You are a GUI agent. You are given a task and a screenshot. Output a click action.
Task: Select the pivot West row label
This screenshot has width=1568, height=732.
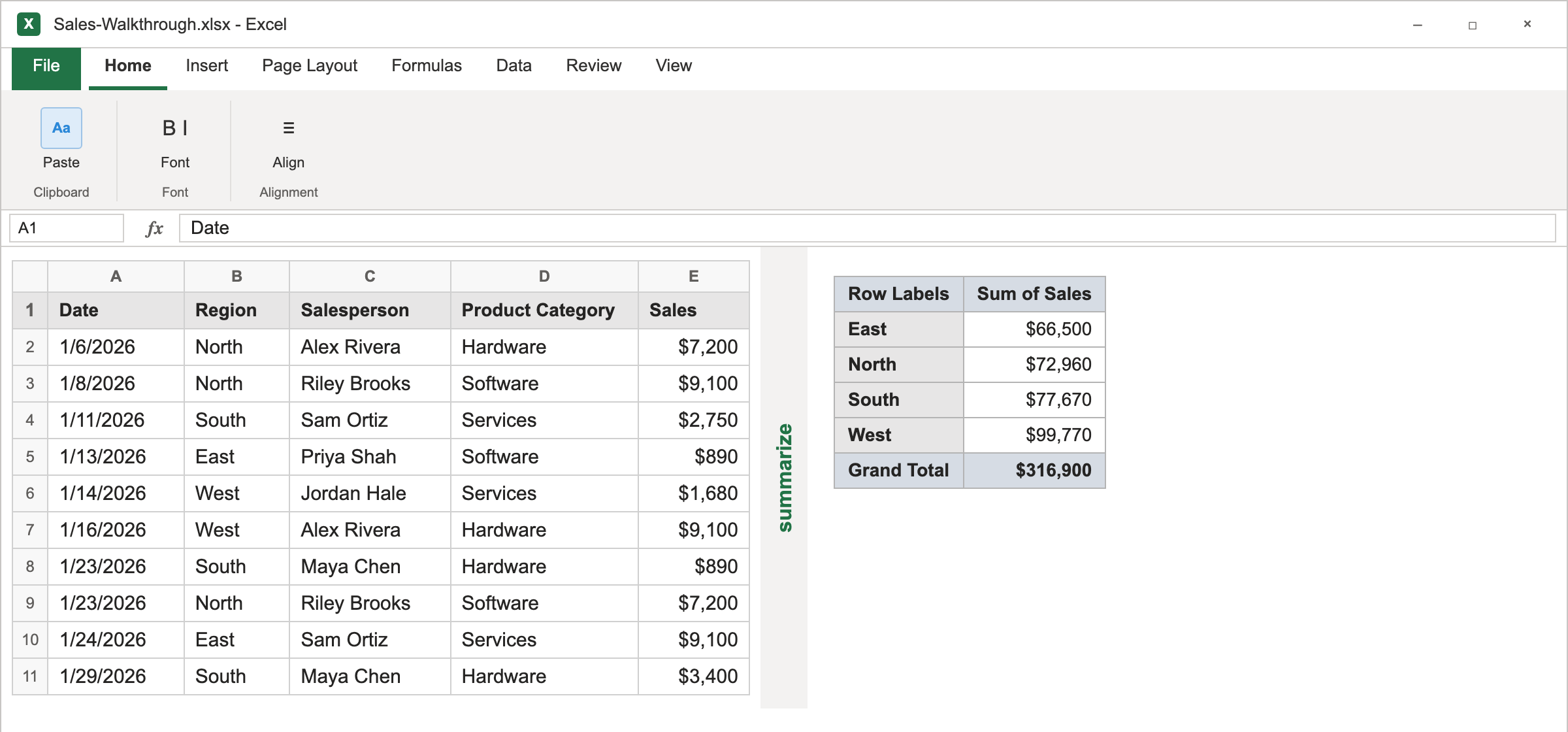(x=898, y=435)
